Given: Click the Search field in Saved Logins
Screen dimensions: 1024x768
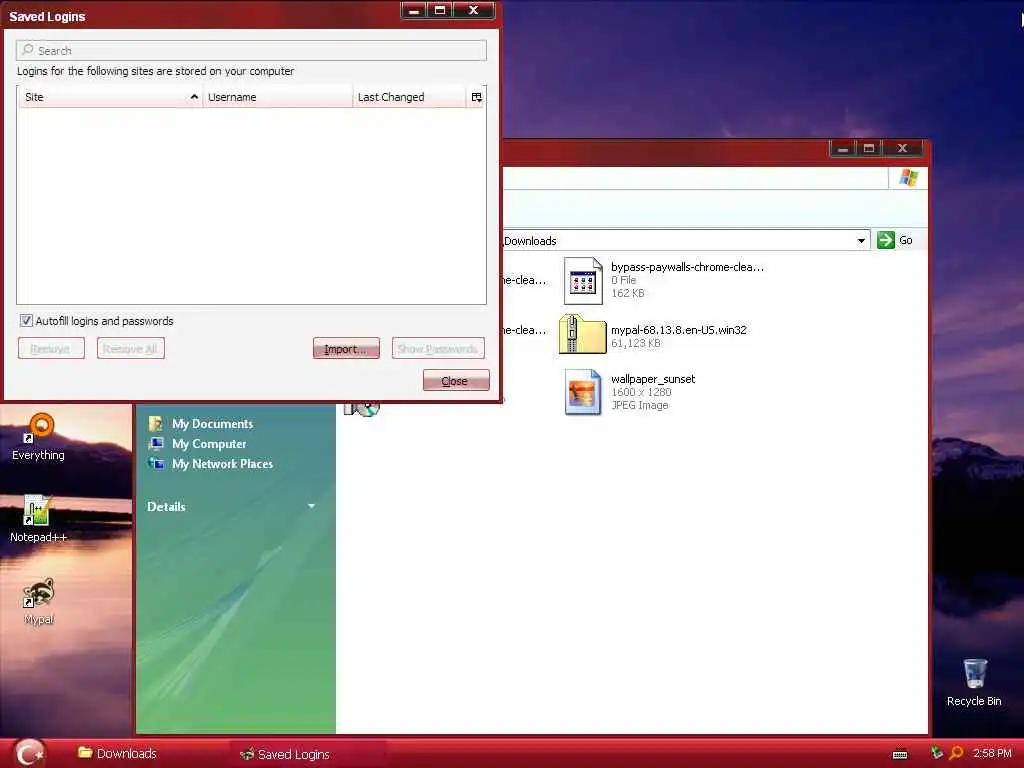Looking at the screenshot, I should (251, 50).
